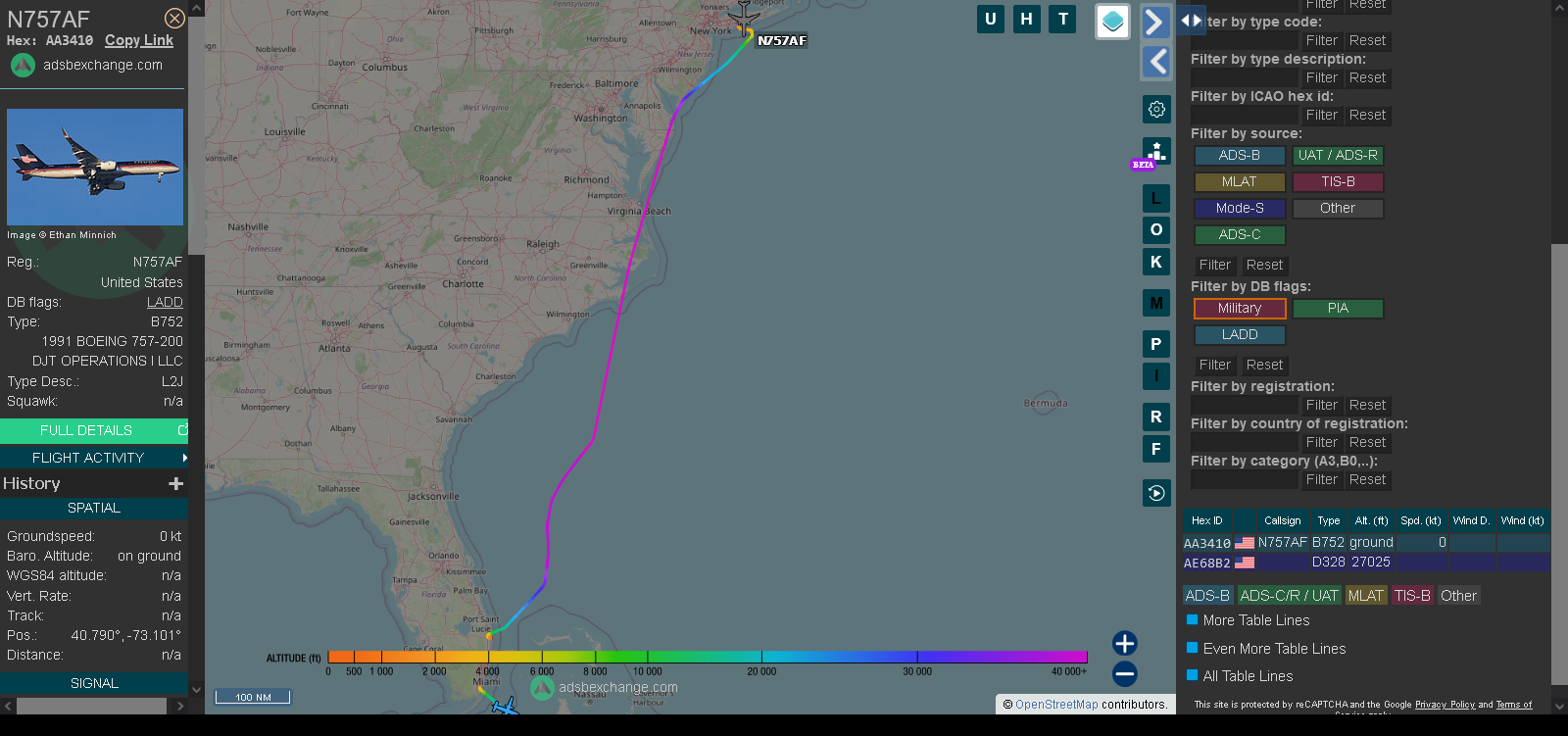The width and height of the screenshot is (1568, 736).
Task: Select the AE68B2 D328 table row
Action: coord(1366,563)
